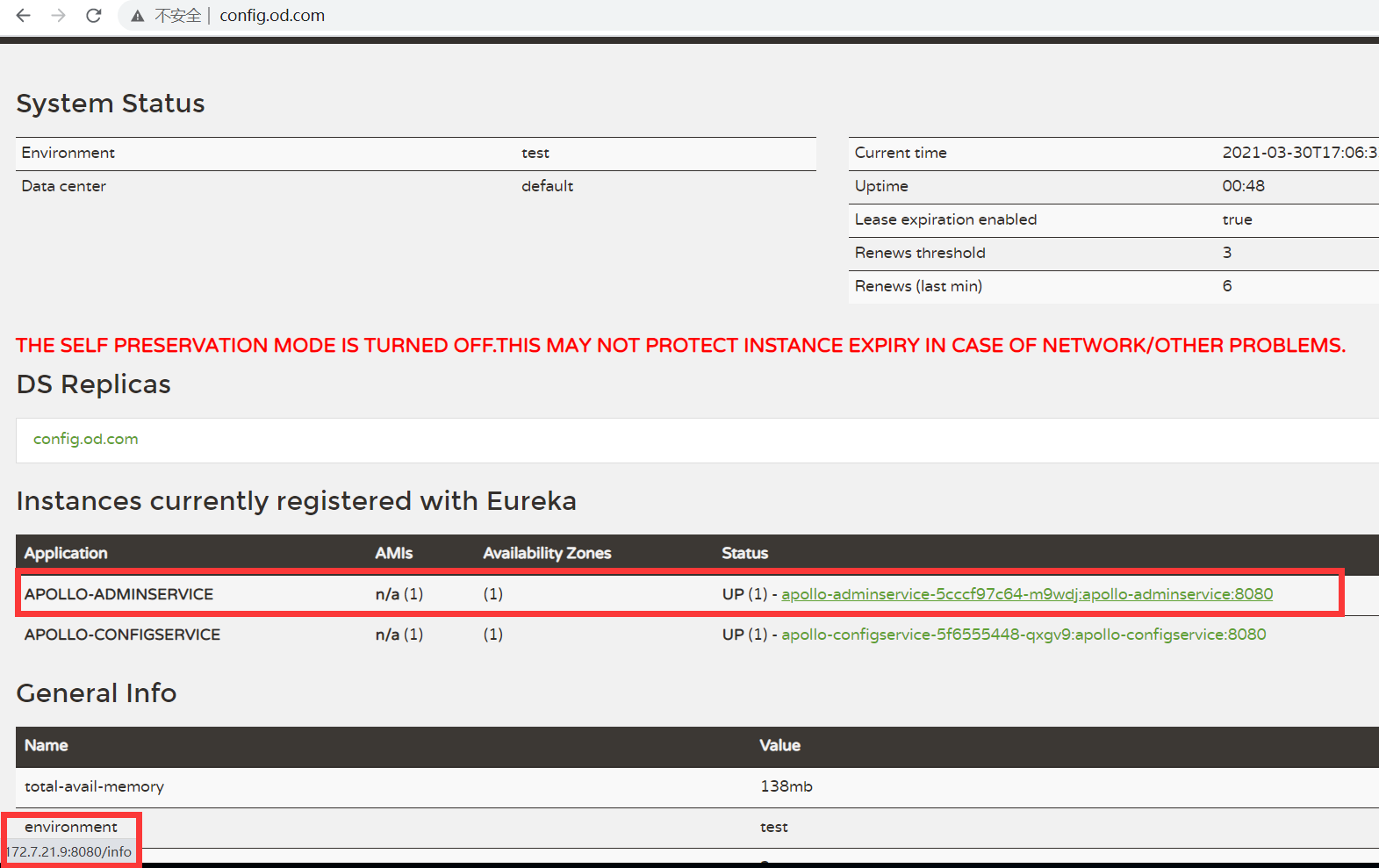The width and height of the screenshot is (1379, 868).
Task: Select the default data center value
Action: click(x=547, y=186)
